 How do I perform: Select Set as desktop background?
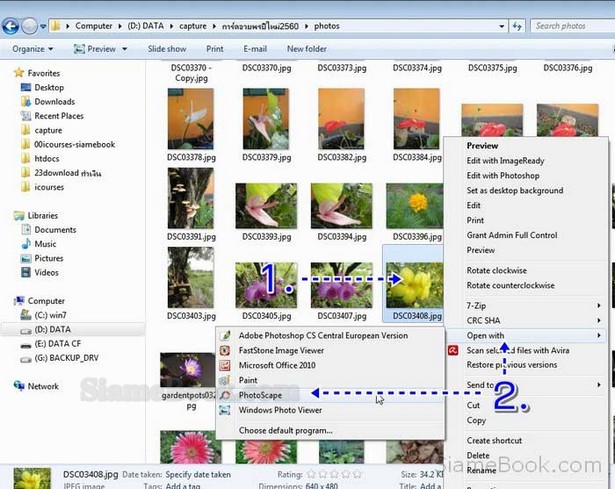click(515, 191)
